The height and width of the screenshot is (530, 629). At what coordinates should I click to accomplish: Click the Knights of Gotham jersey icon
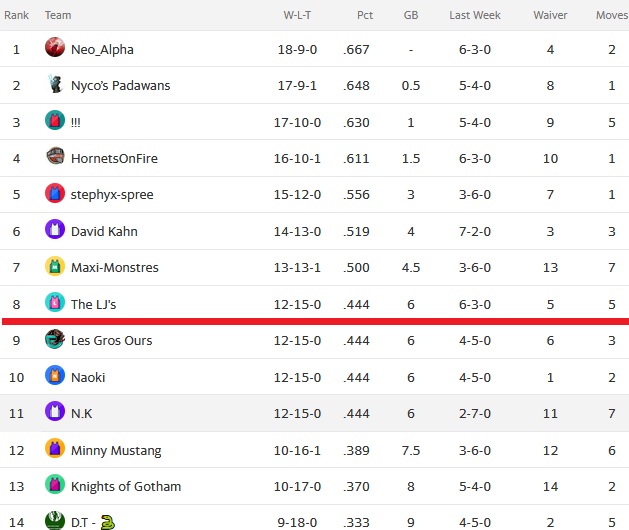(55, 484)
